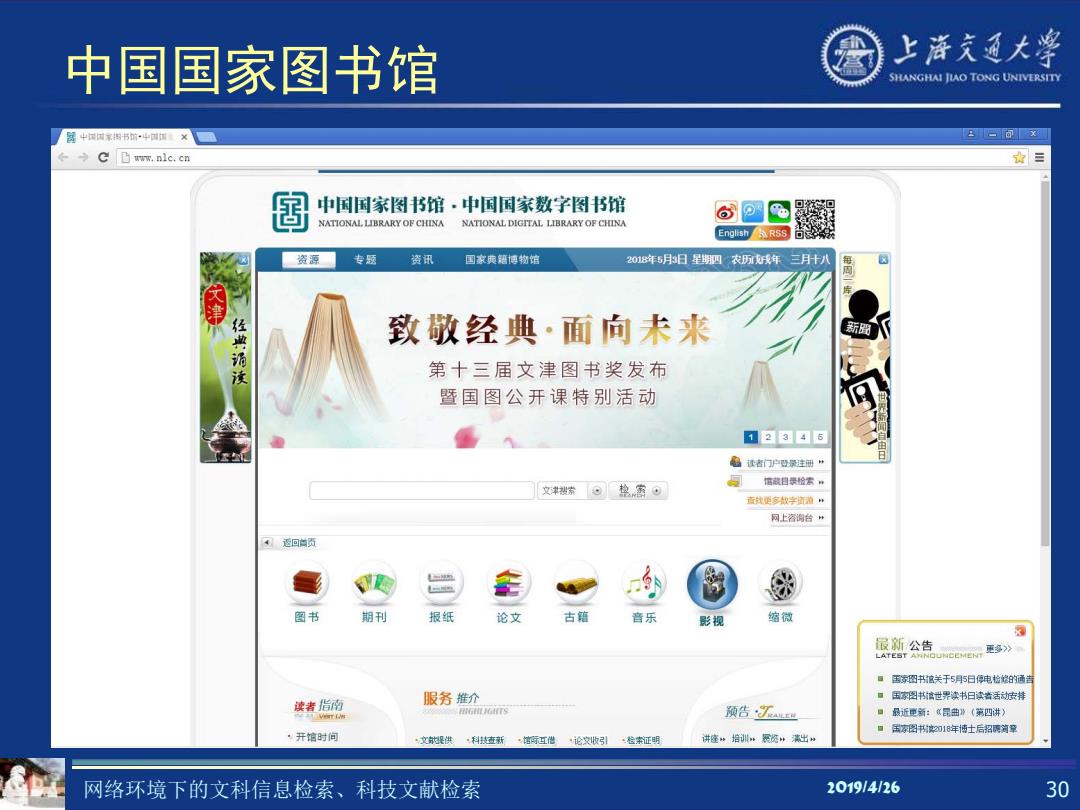Open announcement 国家图书馆2018年博士后招聘简章
The image size is (1080, 810).
click(954, 728)
